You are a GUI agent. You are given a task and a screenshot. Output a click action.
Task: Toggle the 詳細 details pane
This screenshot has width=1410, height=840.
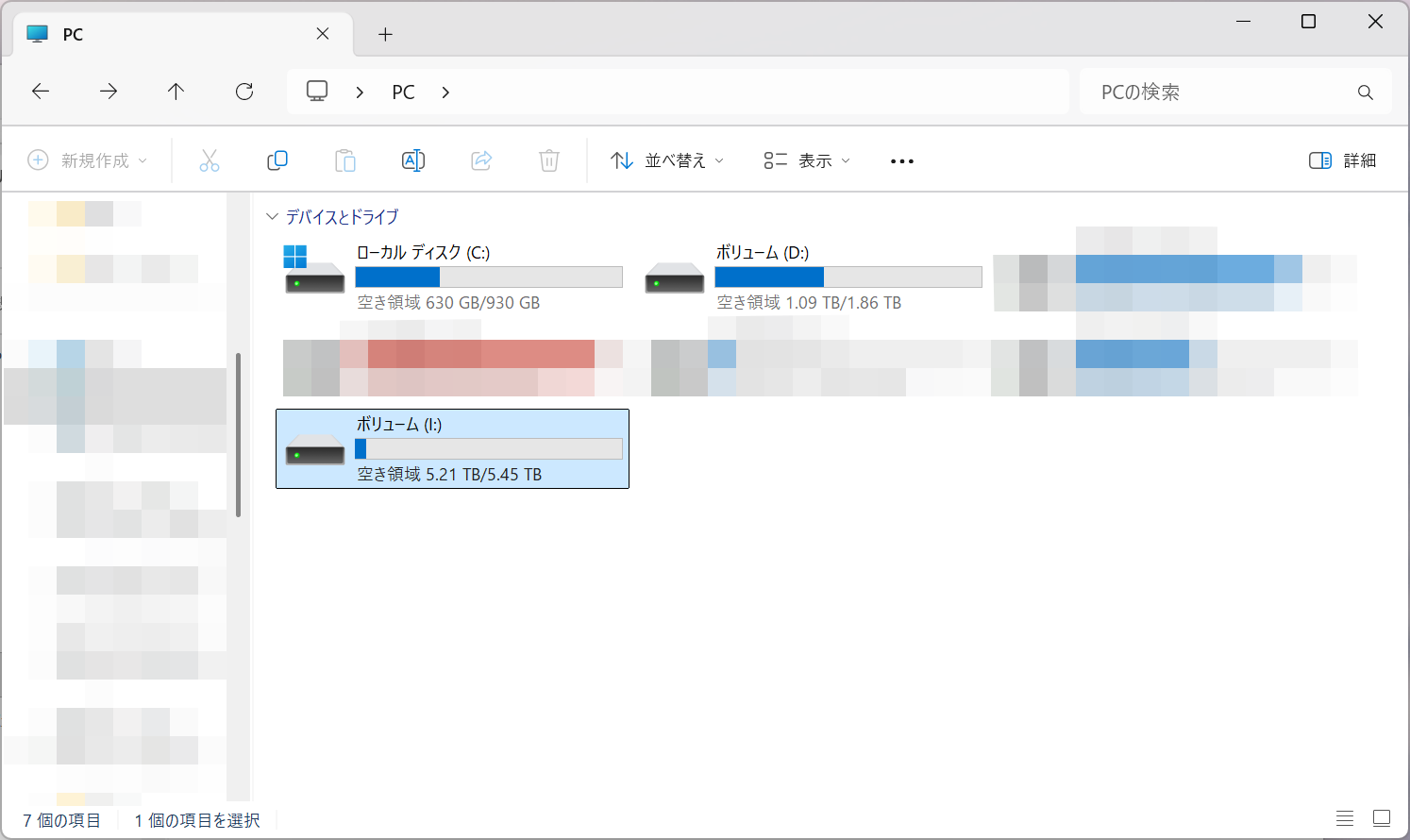1342,160
